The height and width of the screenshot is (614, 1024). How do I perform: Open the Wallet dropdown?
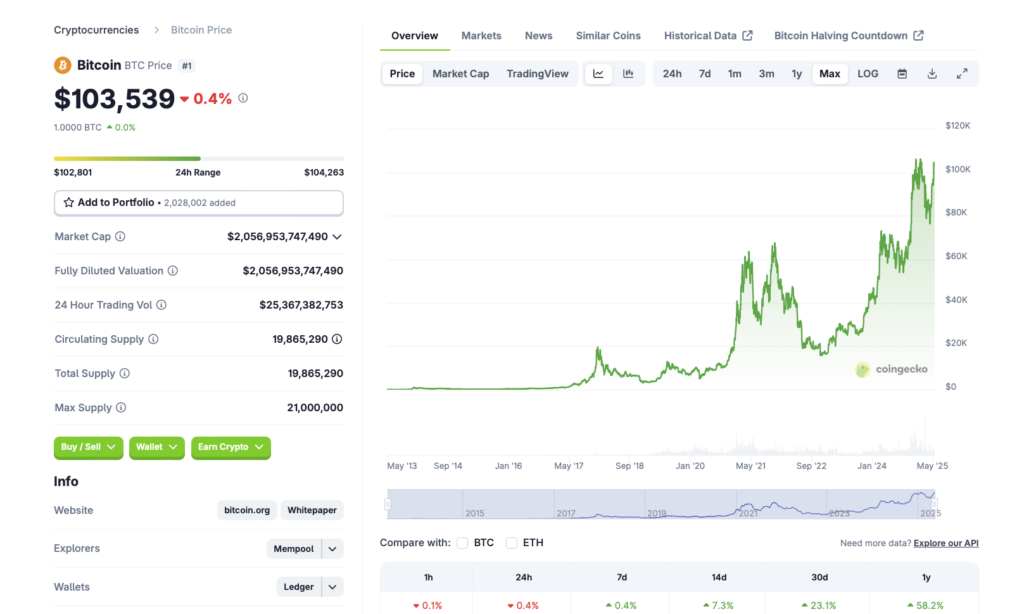[x=157, y=447]
